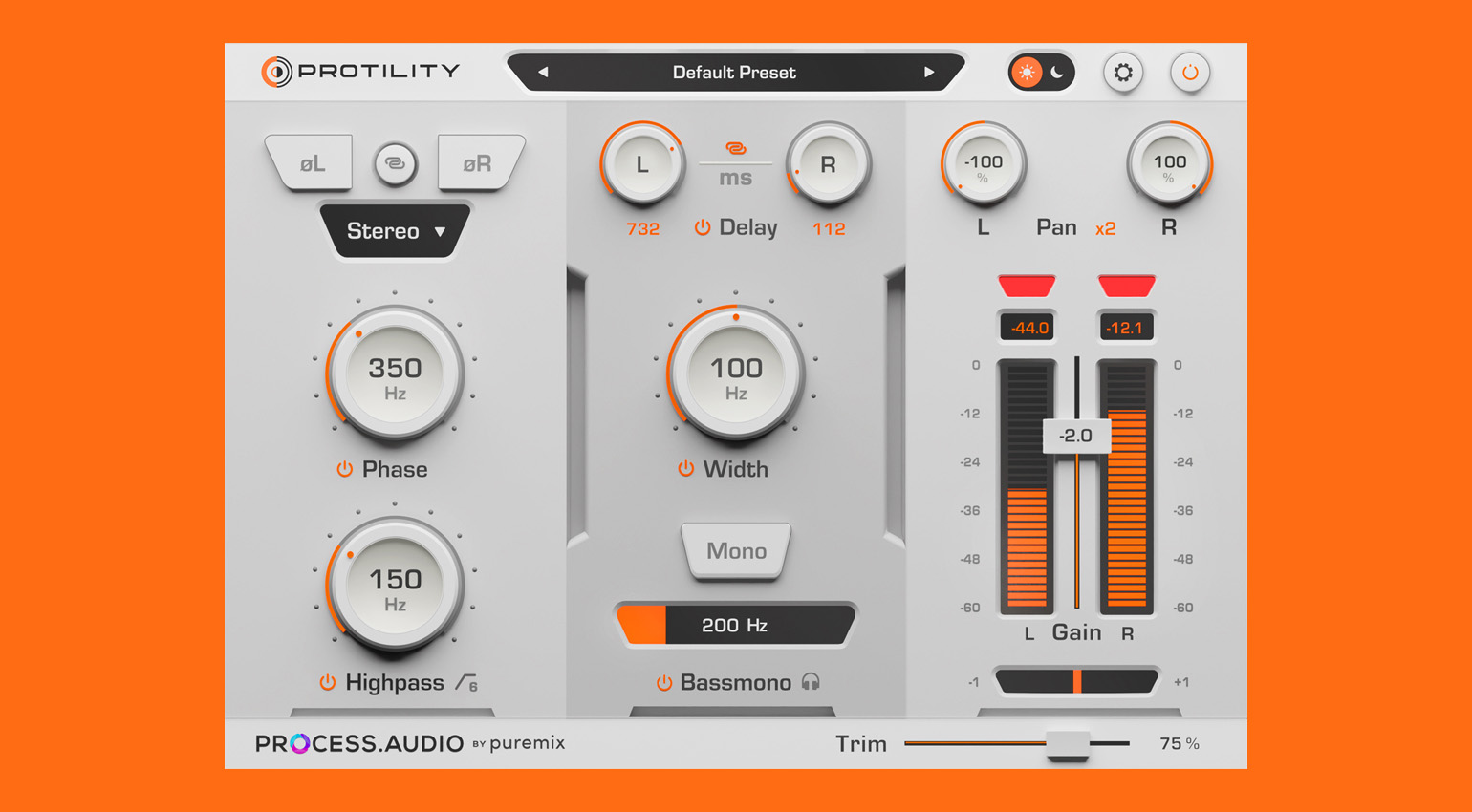The image size is (1472, 812).
Task: Open the Default Preset menu
Action: tap(734, 73)
